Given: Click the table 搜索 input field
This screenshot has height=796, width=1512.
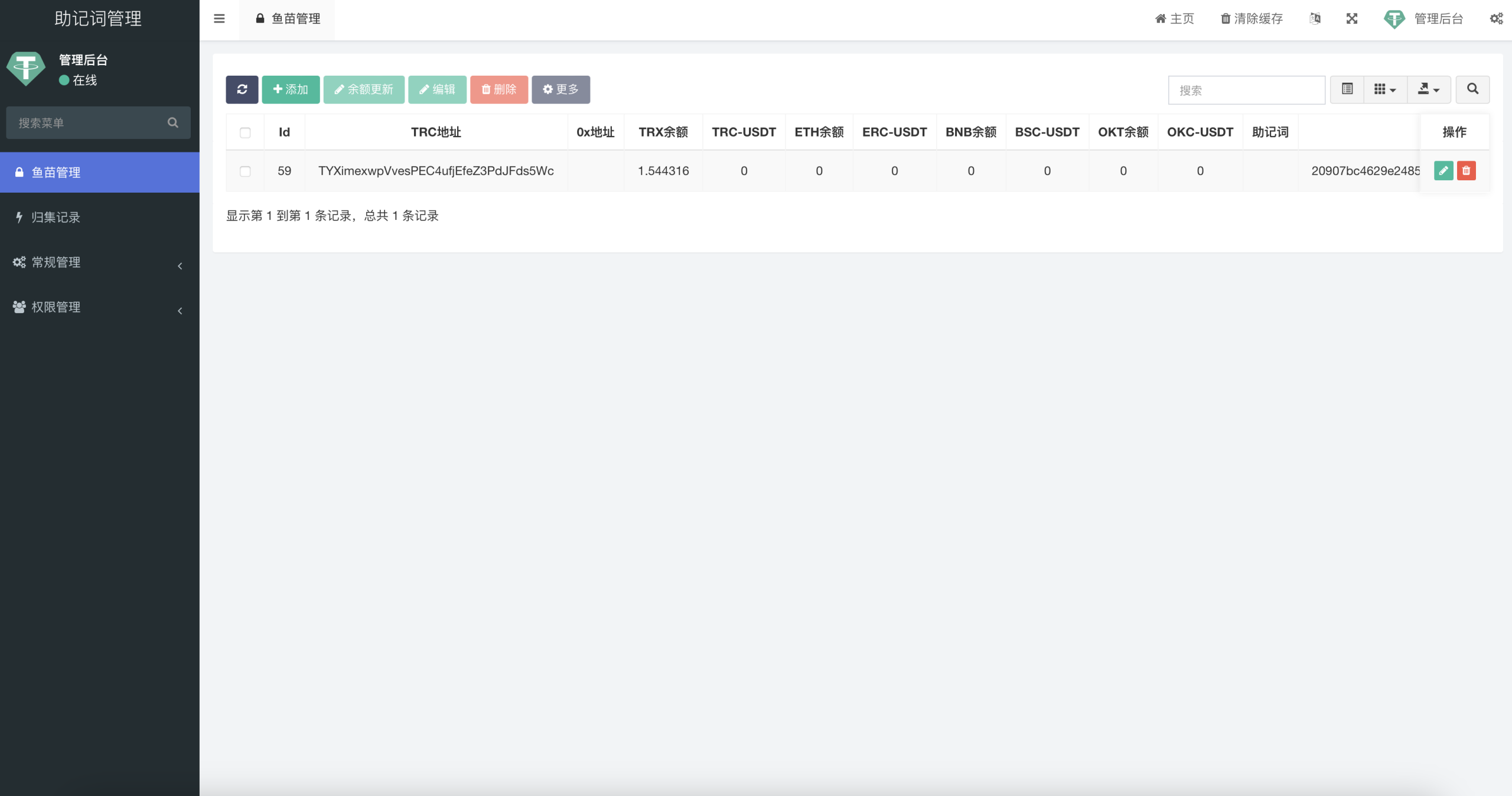Looking at the screenshot, I should [1246, 90].
